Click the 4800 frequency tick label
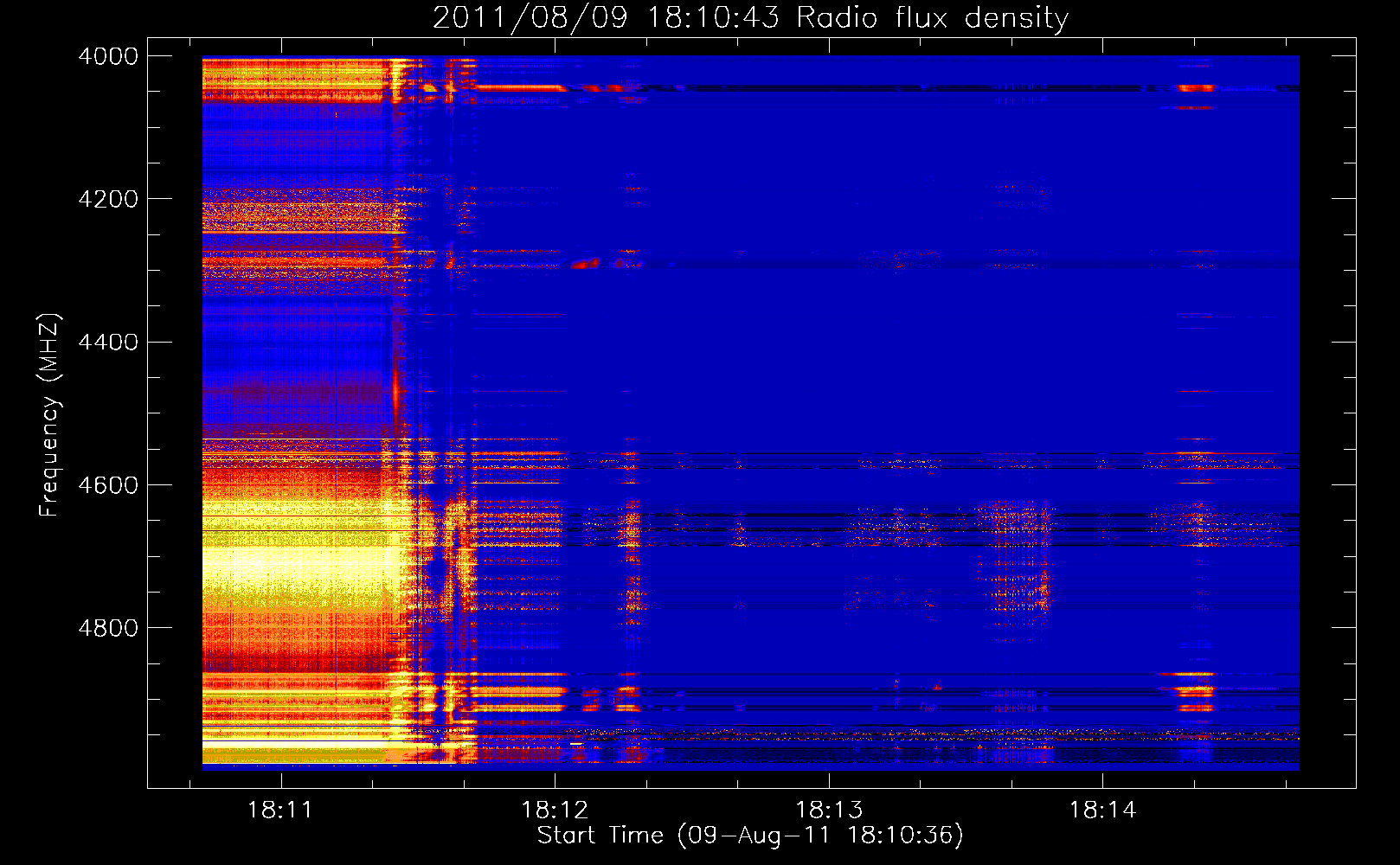 (x=108, y=628)
